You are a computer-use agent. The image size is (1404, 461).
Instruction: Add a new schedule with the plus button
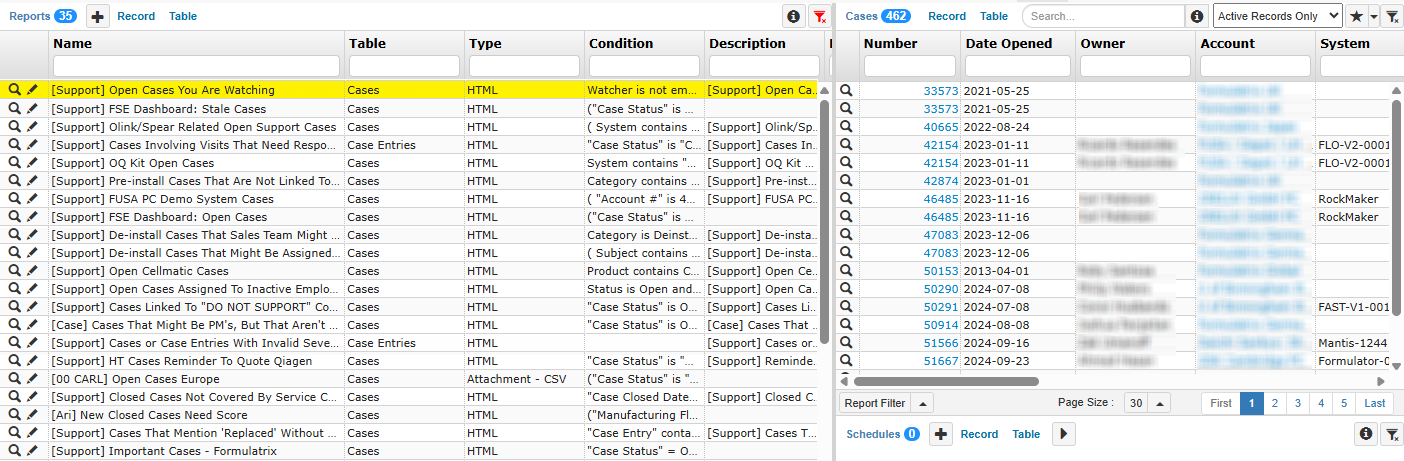click(x=941, y=434)
